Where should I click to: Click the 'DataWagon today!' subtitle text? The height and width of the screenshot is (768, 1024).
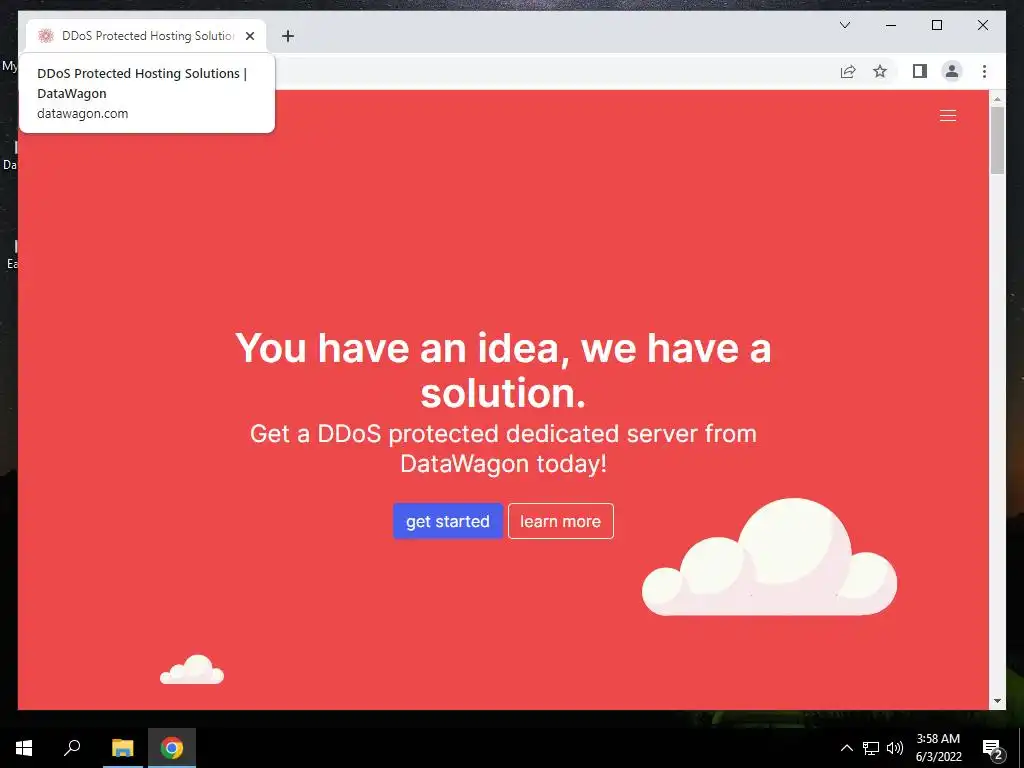click(x=504, y=464)
